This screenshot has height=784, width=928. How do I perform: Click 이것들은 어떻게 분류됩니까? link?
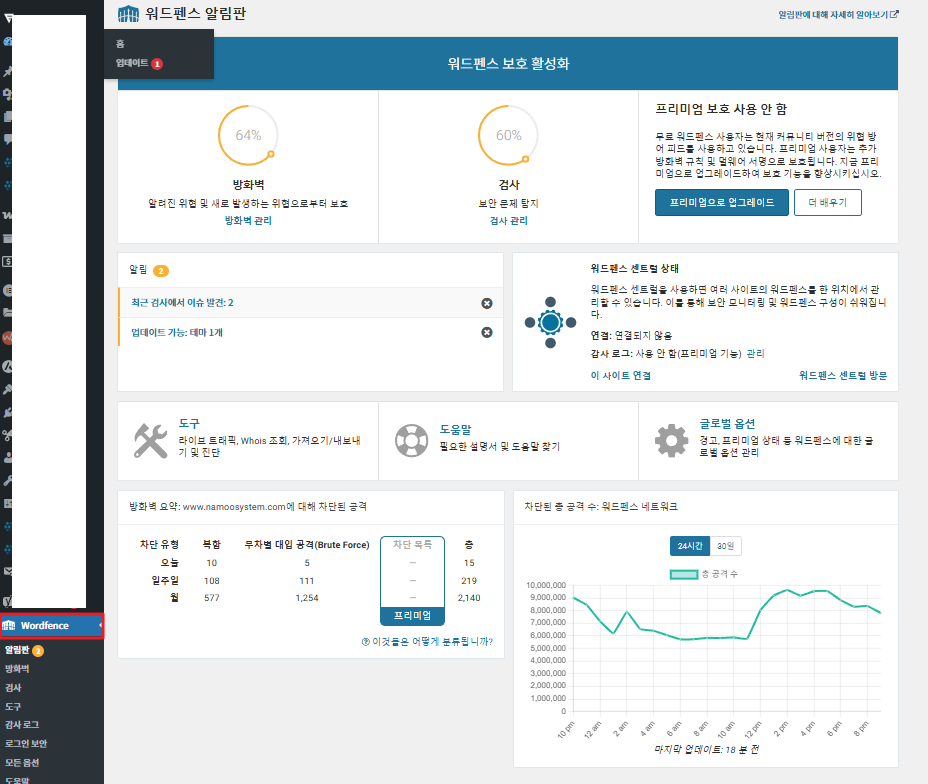tap(427, 641)
